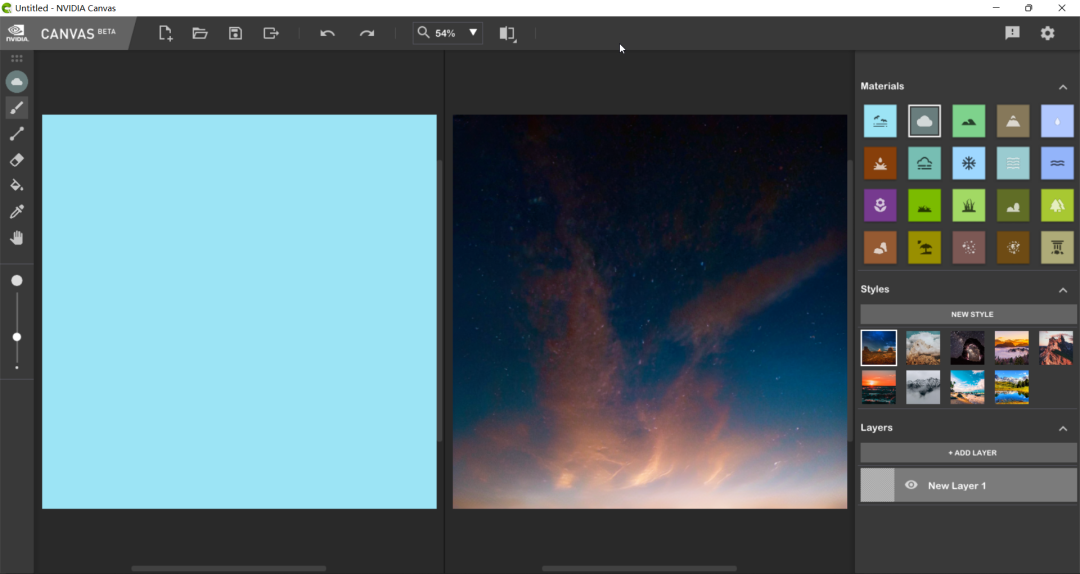Undo the last action
Image resolution: width=1080 pixels, height=574 pixels.
327,33
